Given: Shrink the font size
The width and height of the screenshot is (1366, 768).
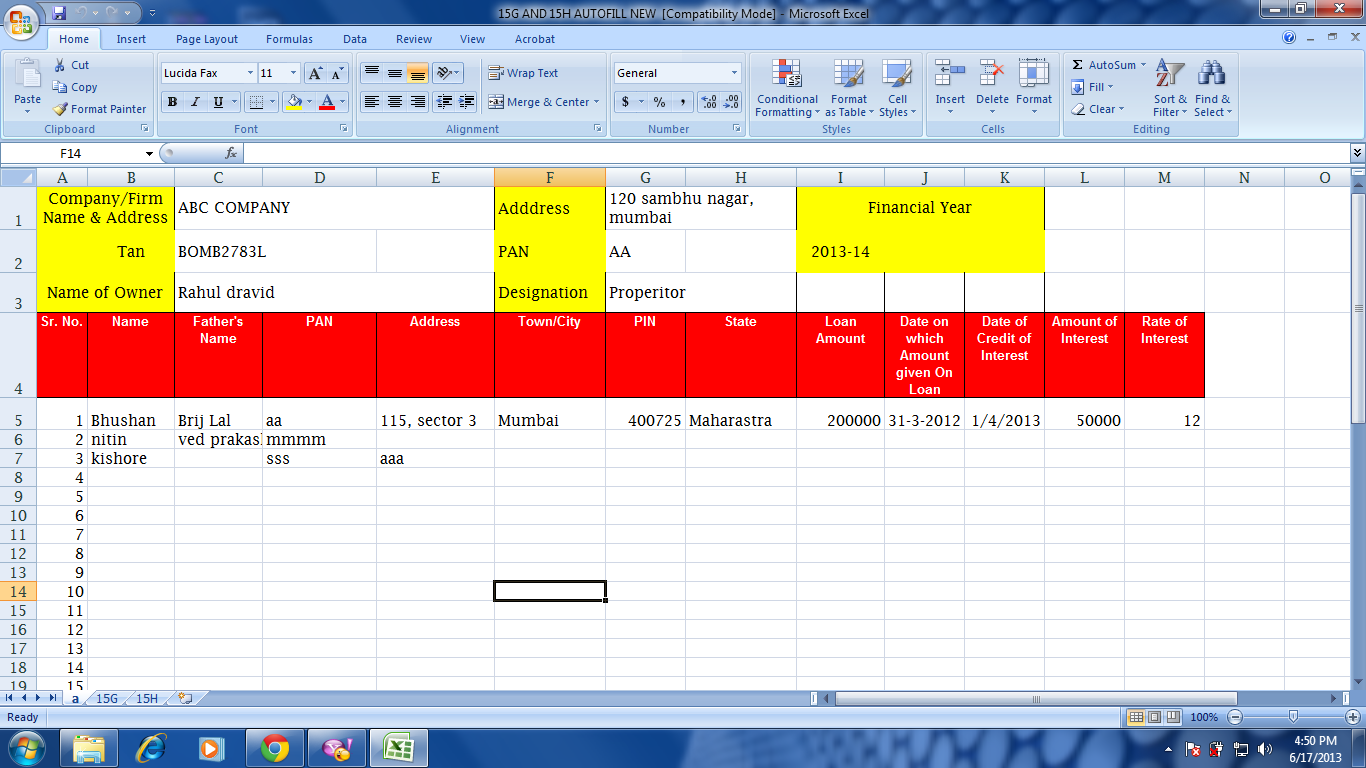Looking at the screenshot, I should tap(338, 73).
